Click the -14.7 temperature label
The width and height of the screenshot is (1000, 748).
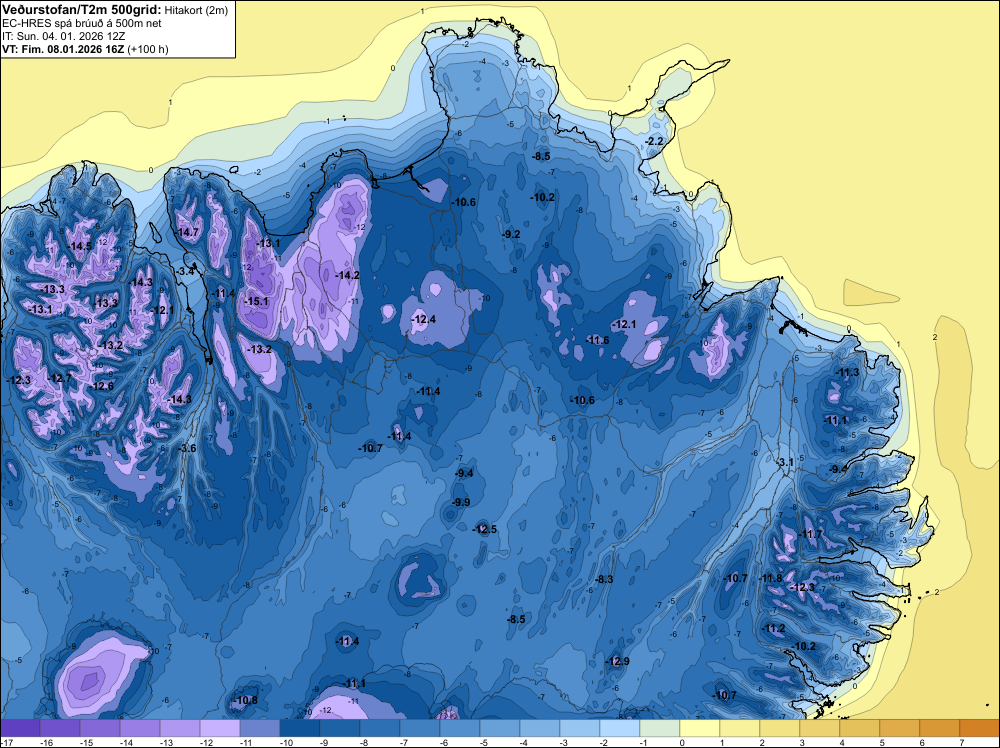coord(188,232)
